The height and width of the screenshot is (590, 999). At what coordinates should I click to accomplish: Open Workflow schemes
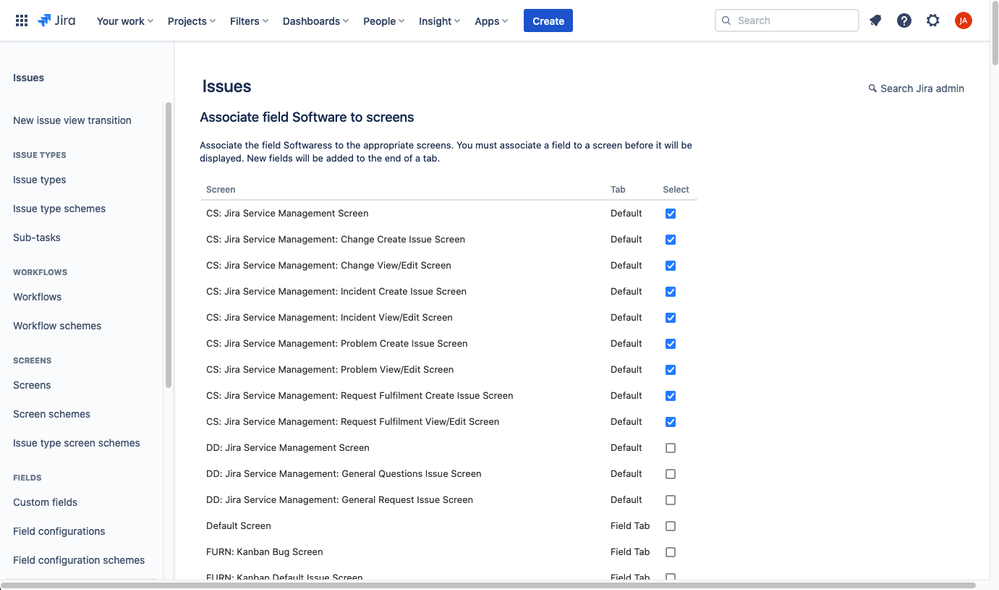[x=57, y=326]
